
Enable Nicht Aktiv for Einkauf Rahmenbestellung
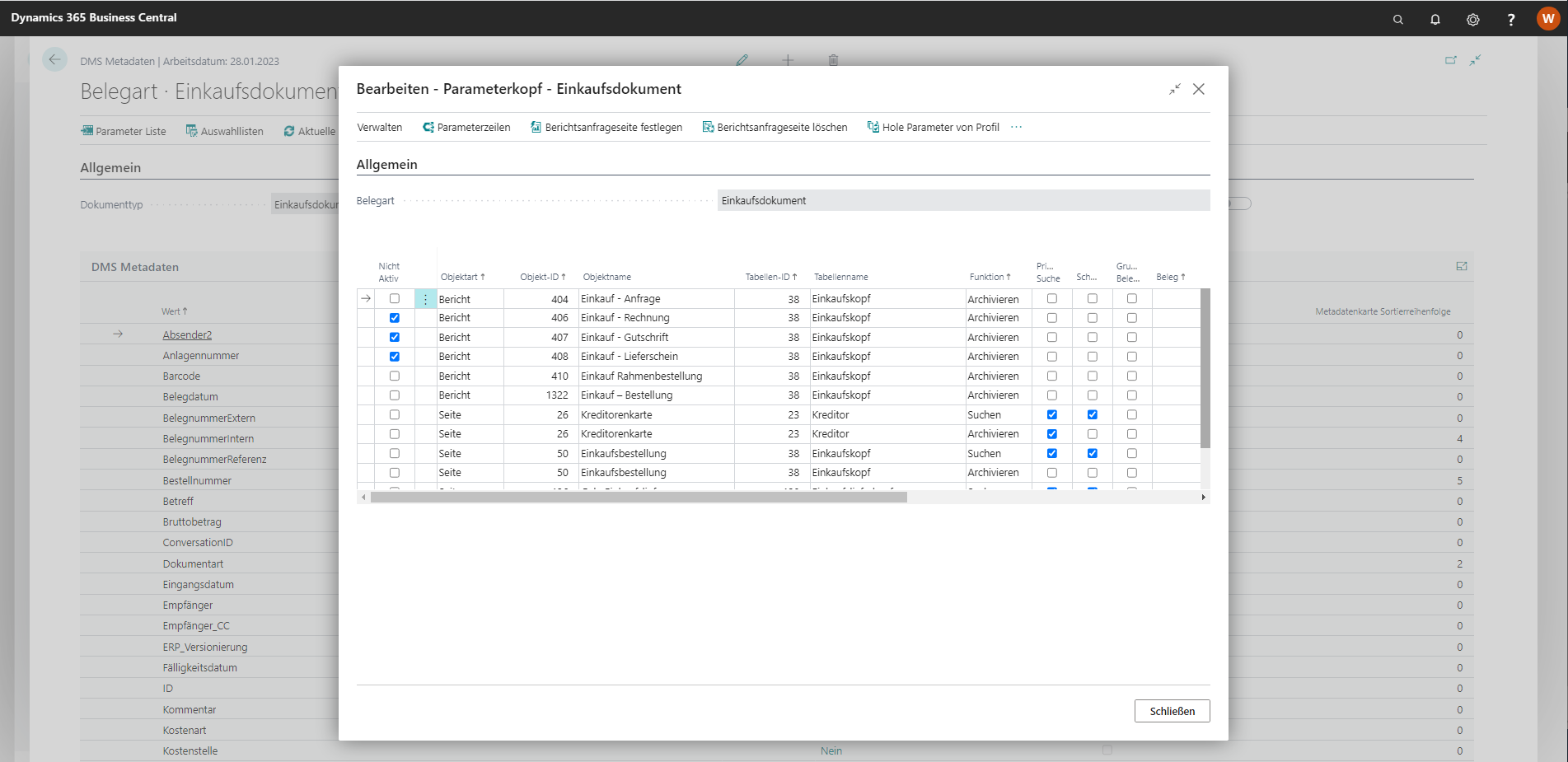[x=395, y=376]
